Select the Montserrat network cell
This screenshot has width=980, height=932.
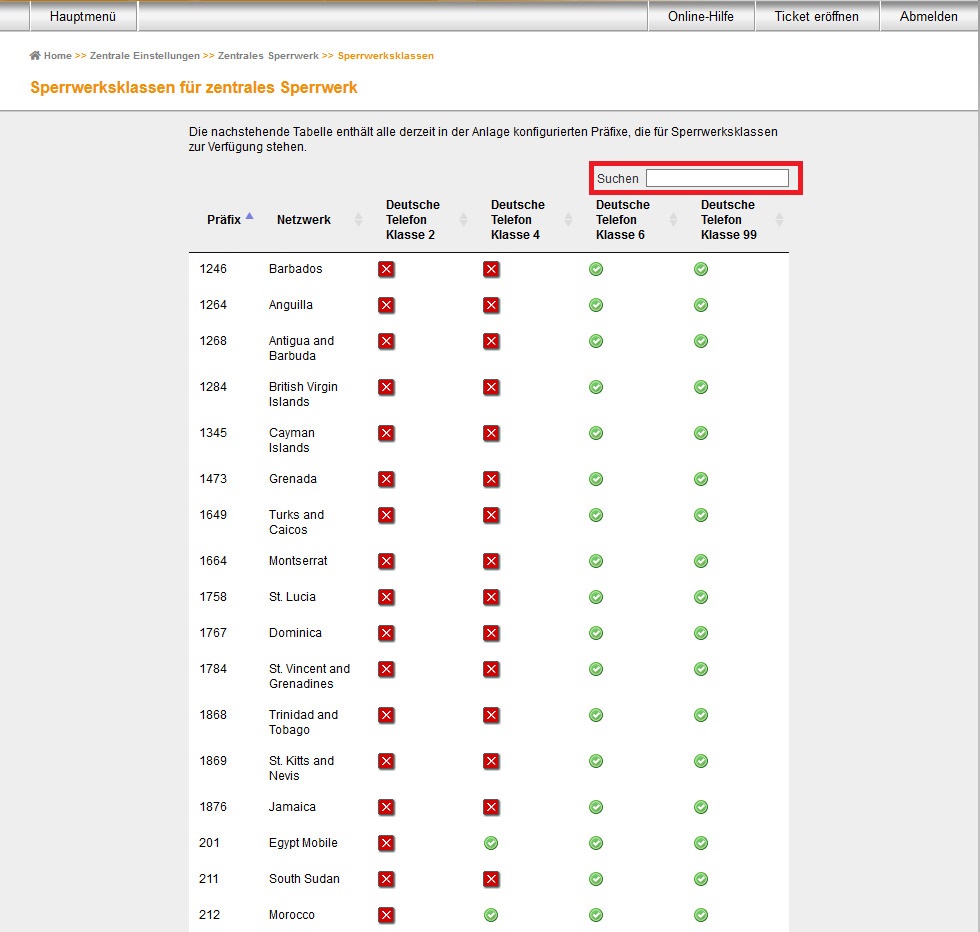tap(298, 561)
